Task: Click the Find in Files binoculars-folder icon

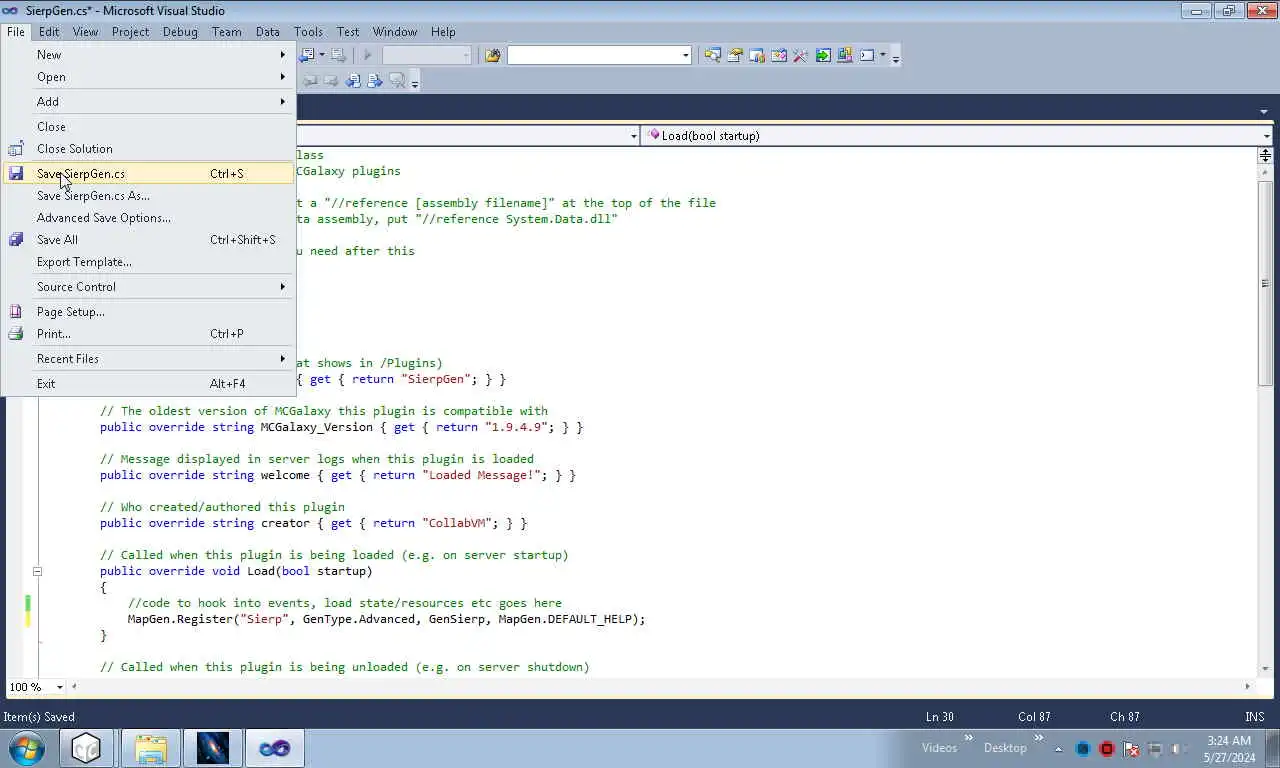Action: (x=492, y=55)
